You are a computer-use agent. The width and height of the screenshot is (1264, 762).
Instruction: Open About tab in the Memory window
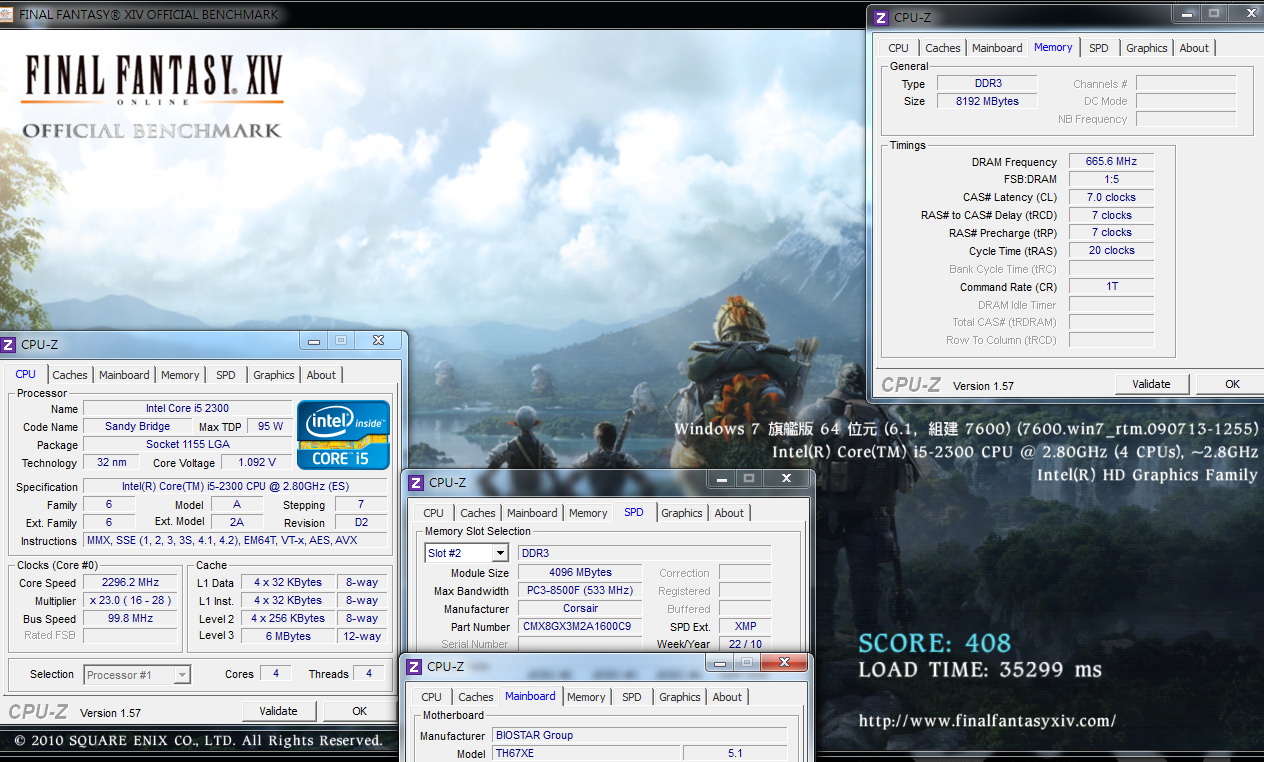click(1194, 48)
